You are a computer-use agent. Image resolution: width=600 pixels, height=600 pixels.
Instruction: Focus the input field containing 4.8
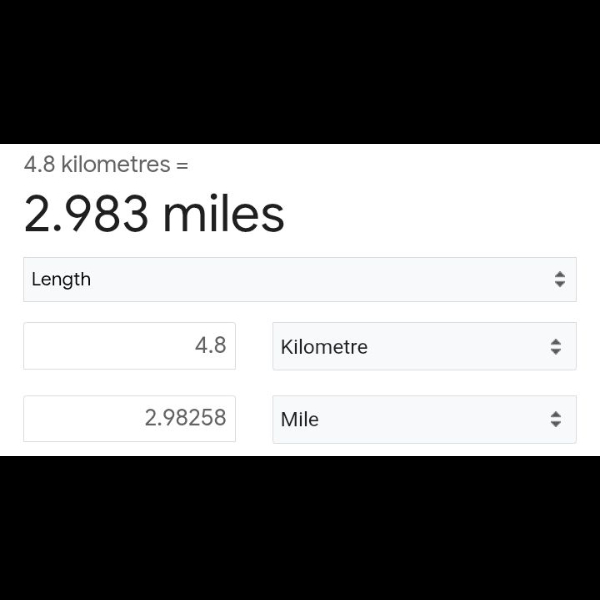[130, 346]
